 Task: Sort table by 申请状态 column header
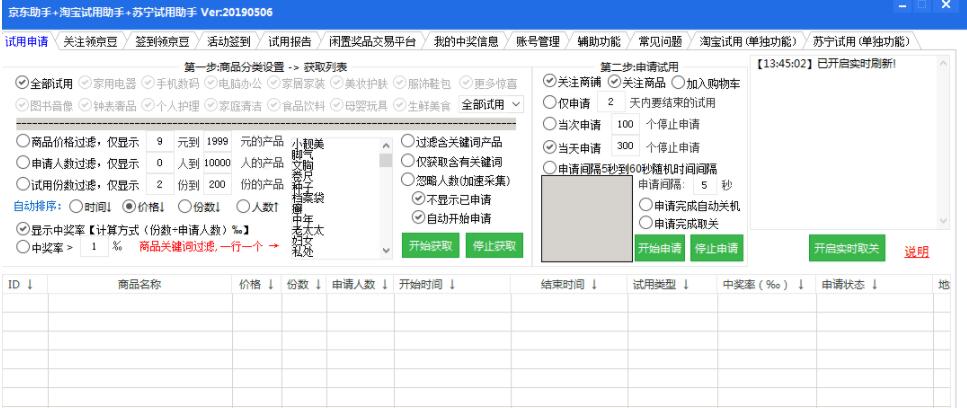pyautogui.click(x=874, y=284)
